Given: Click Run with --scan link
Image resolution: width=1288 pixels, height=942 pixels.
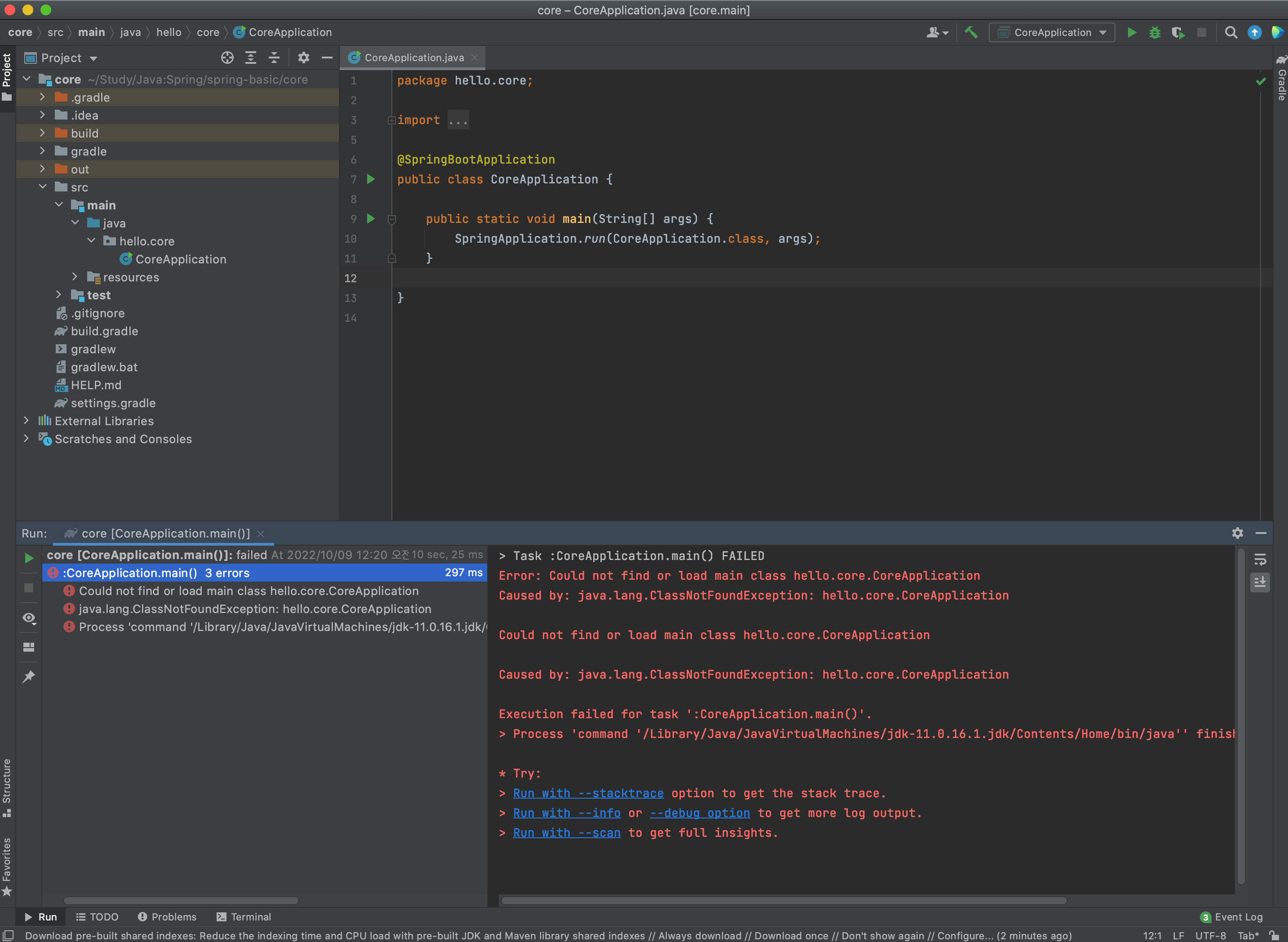Looking at the screenshot, I should (x=567, y=832).
